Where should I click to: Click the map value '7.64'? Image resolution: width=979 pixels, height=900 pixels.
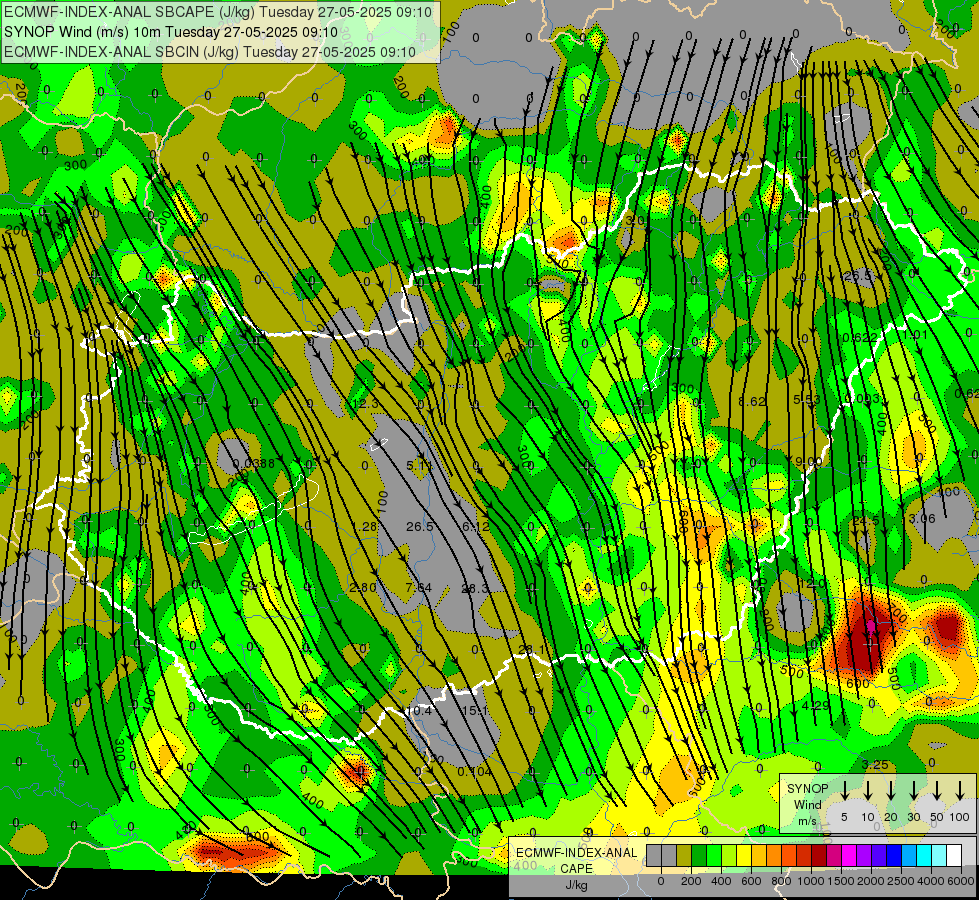(x=418, y=587)
